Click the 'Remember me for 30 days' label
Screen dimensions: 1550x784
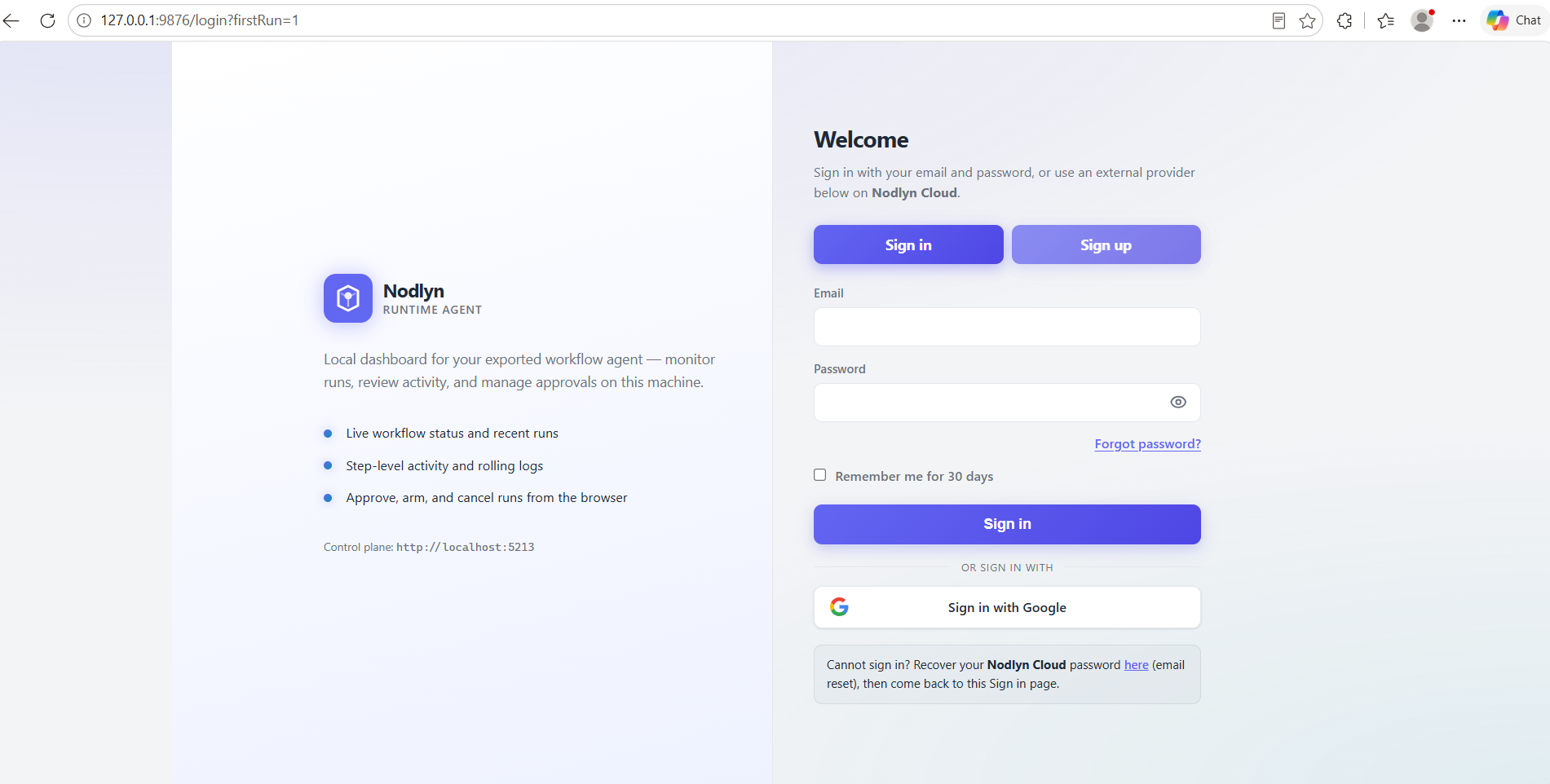pyautogui.click(x=914, y=477)
